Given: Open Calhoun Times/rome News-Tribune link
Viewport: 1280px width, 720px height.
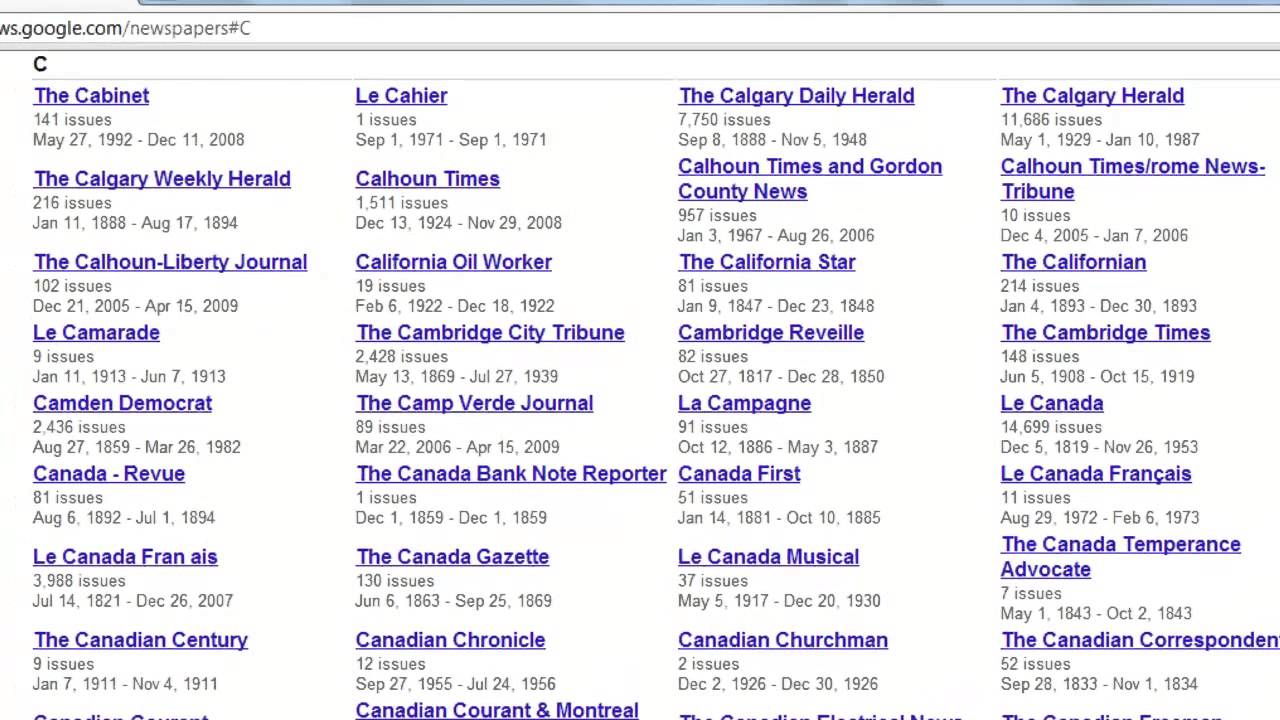Looking at the screenshot, I should click(x=1133, y=179).
